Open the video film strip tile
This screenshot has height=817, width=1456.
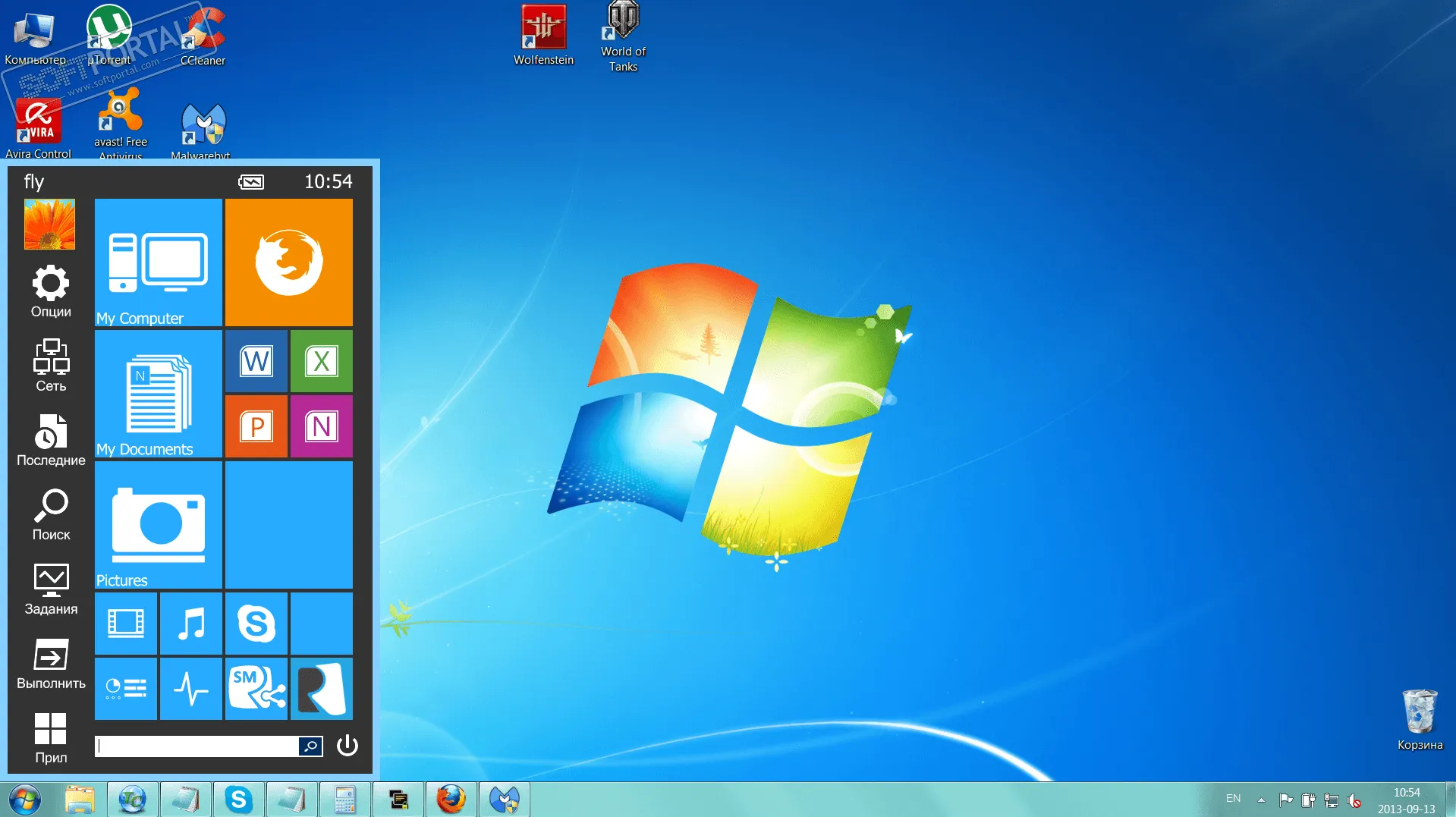(125, 624)
